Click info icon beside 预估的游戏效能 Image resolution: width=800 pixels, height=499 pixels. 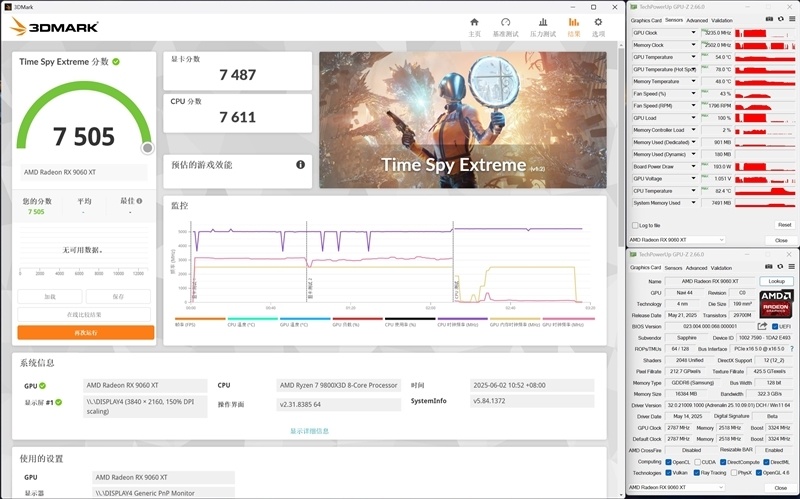(301, 164)
